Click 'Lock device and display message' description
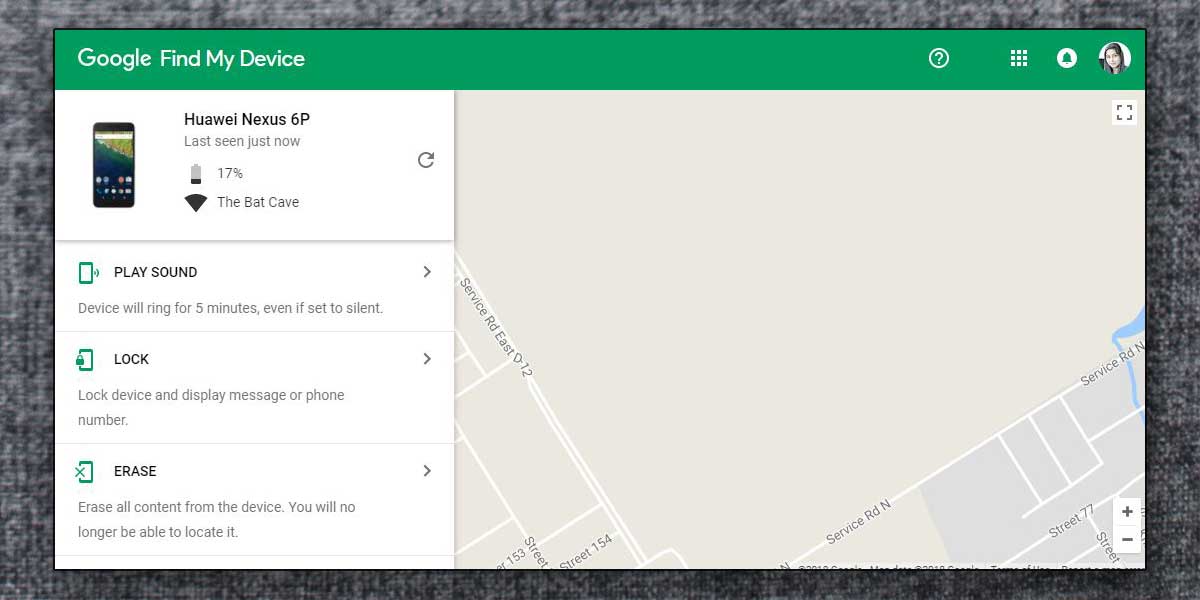This screenshot has height=600, width=1200. [211, 407]
